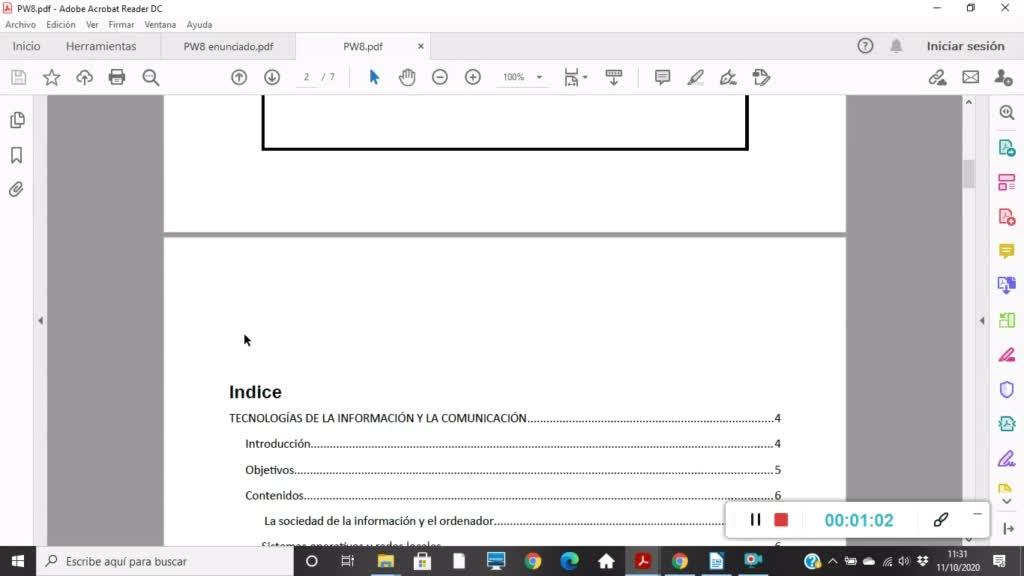This screenshot has width=1024, height=576.
Task: Collapse the right tools pane icon at bottom
Action: [x=1008, y=528]
